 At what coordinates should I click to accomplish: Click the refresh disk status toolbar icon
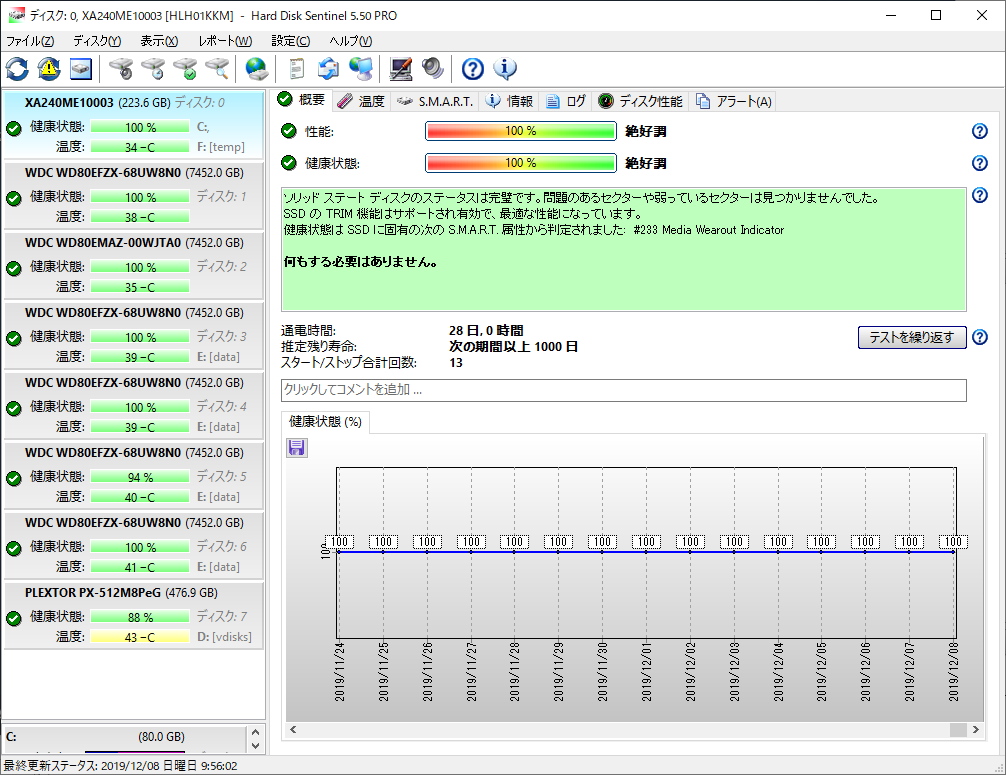[x=17, y=69]
